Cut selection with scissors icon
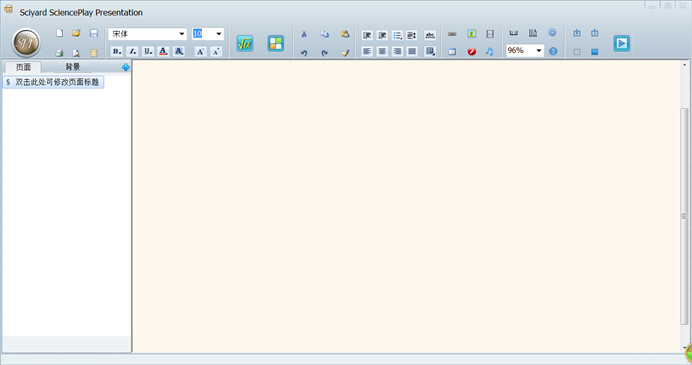Viewport: 692px width, 365px height. (304, 34)
